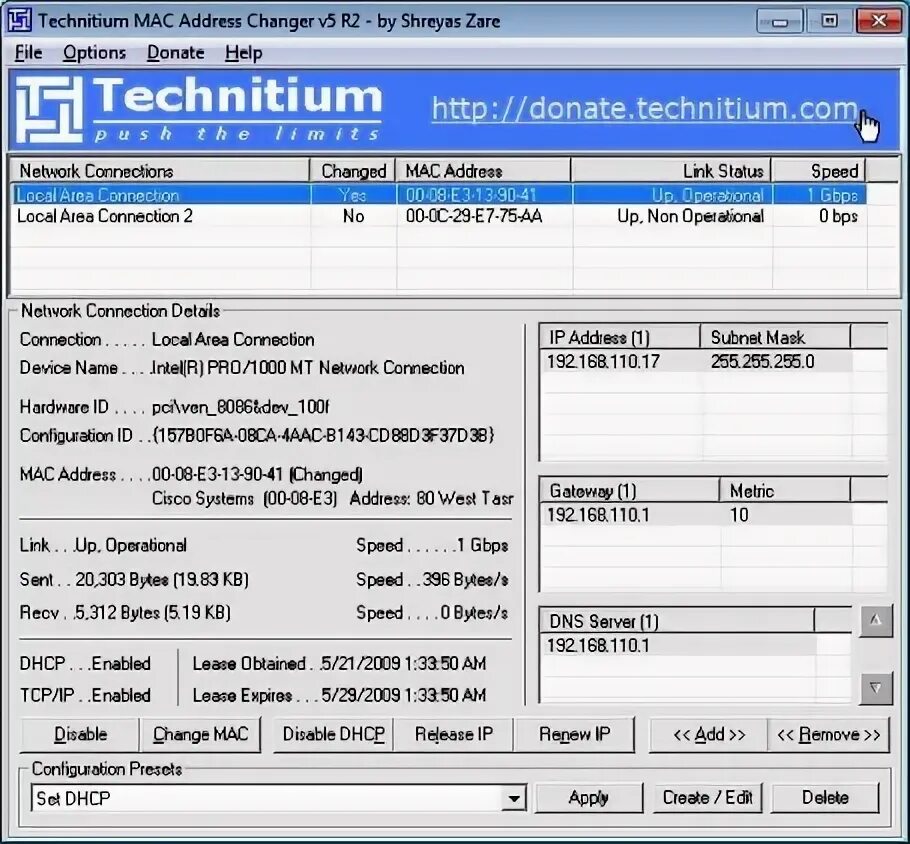Click the Hardware ID pci\ven_8086 text
The image size is (910, 844).
(x=240, y=407)
